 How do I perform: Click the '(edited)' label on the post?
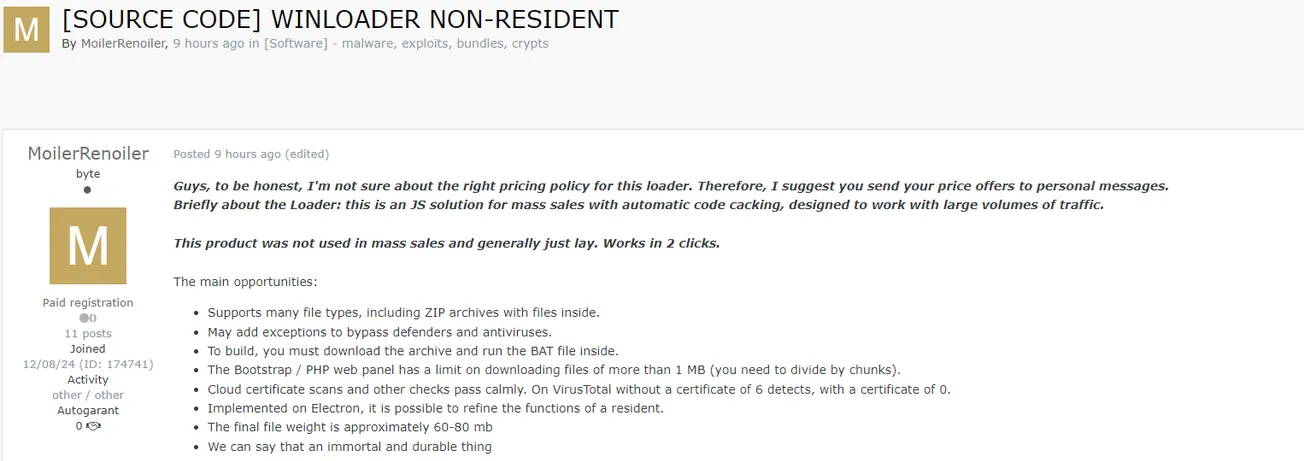pyautogui.click(x=307, y=154)
